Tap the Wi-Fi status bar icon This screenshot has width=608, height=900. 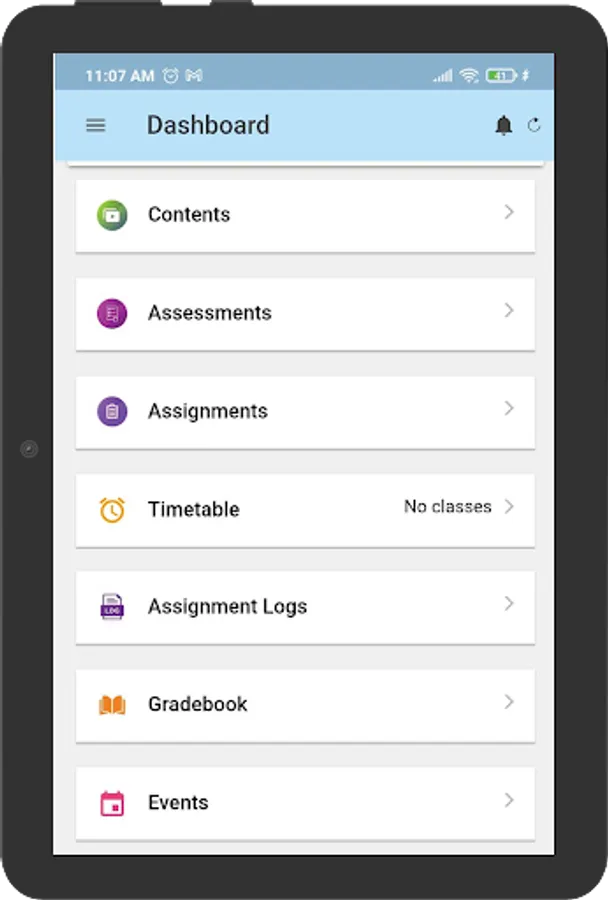point(469,76)
